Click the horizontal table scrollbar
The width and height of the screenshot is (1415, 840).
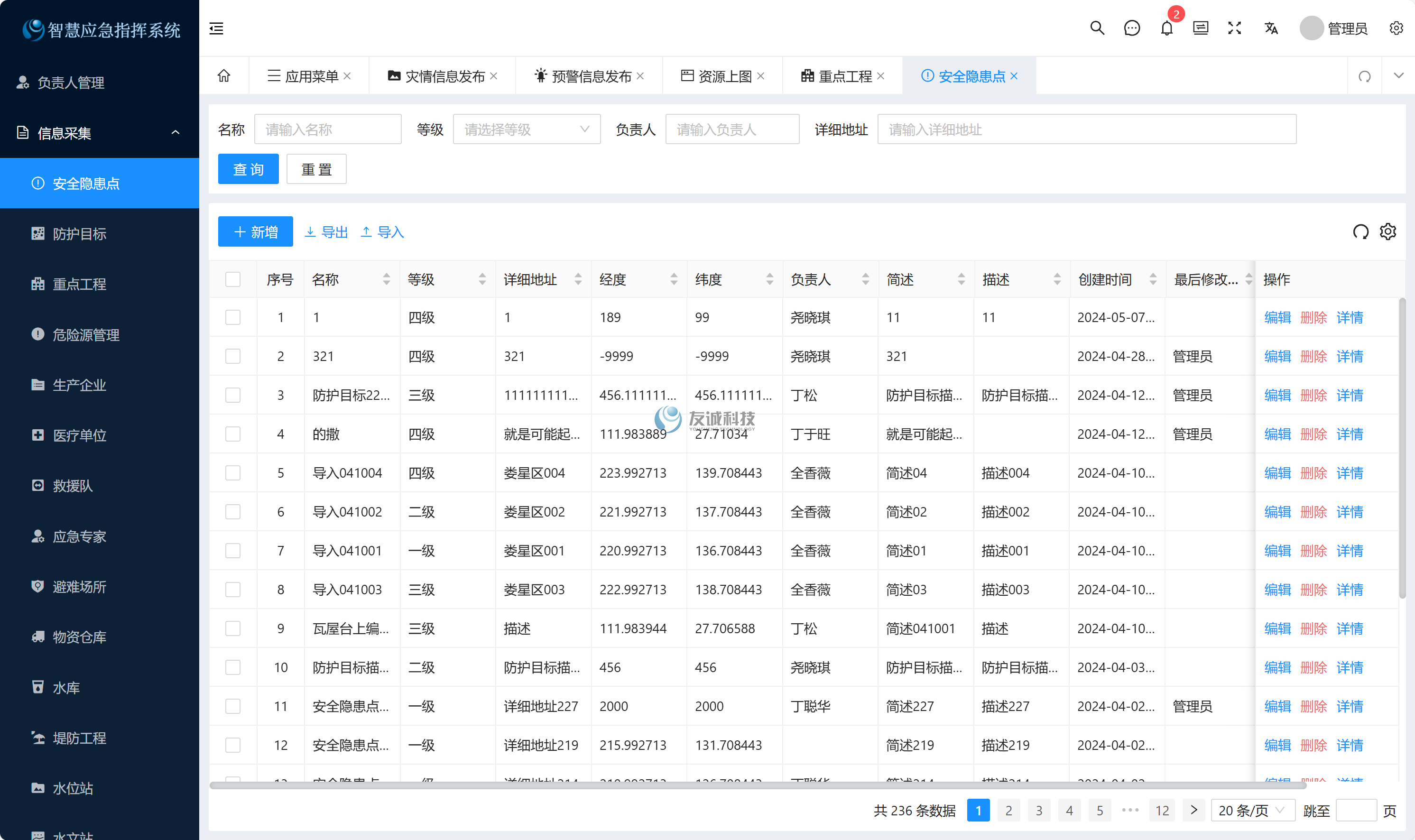[x=758, y=785]
